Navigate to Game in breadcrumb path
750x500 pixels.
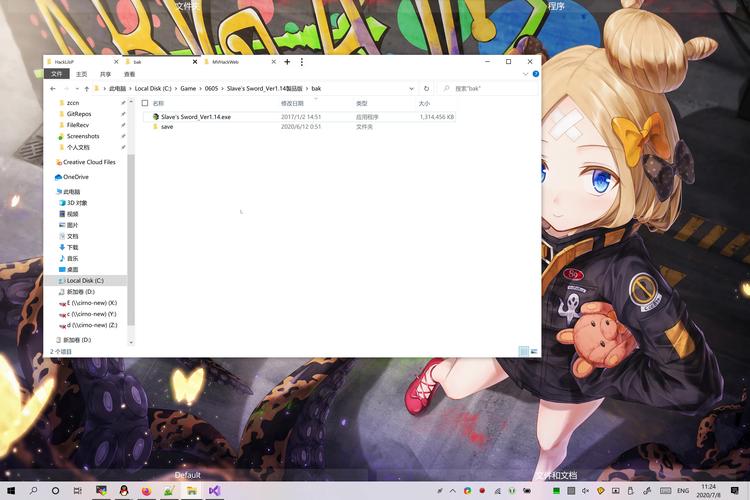[188, 89]
